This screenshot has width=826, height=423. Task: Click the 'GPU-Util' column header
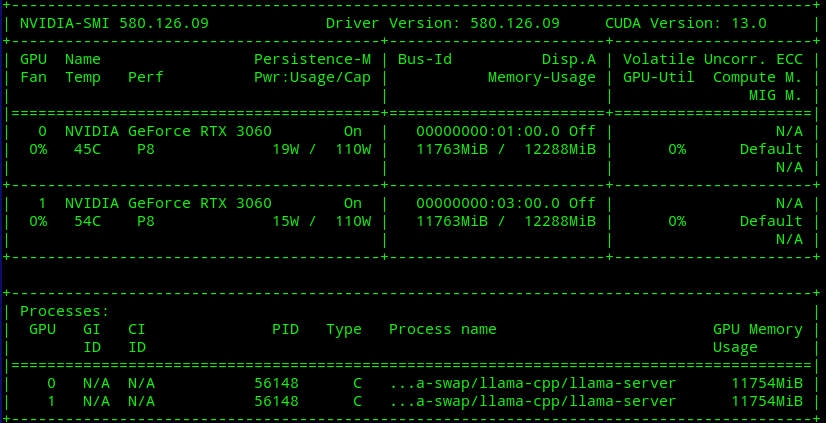point(658,78)
